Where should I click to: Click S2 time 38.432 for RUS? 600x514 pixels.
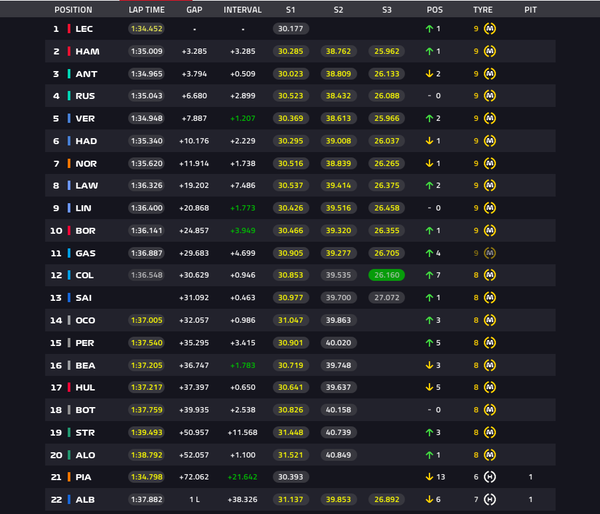coord(338,96)
